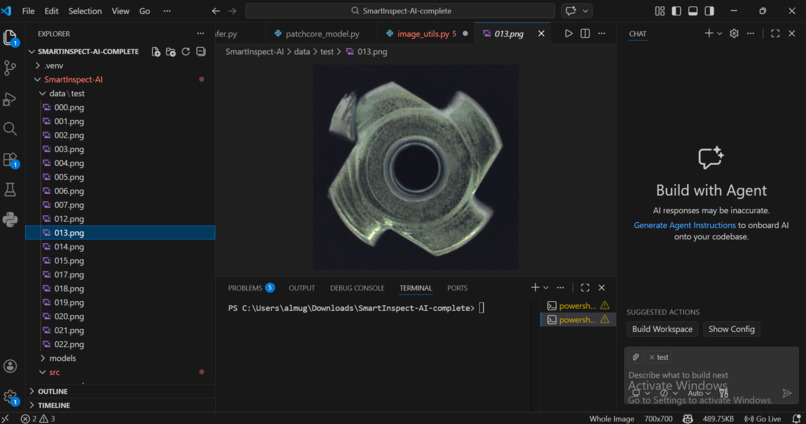The image size is (806, 424).
Task: Open the Manage gear in activity bar
Action: click(10, 397)
